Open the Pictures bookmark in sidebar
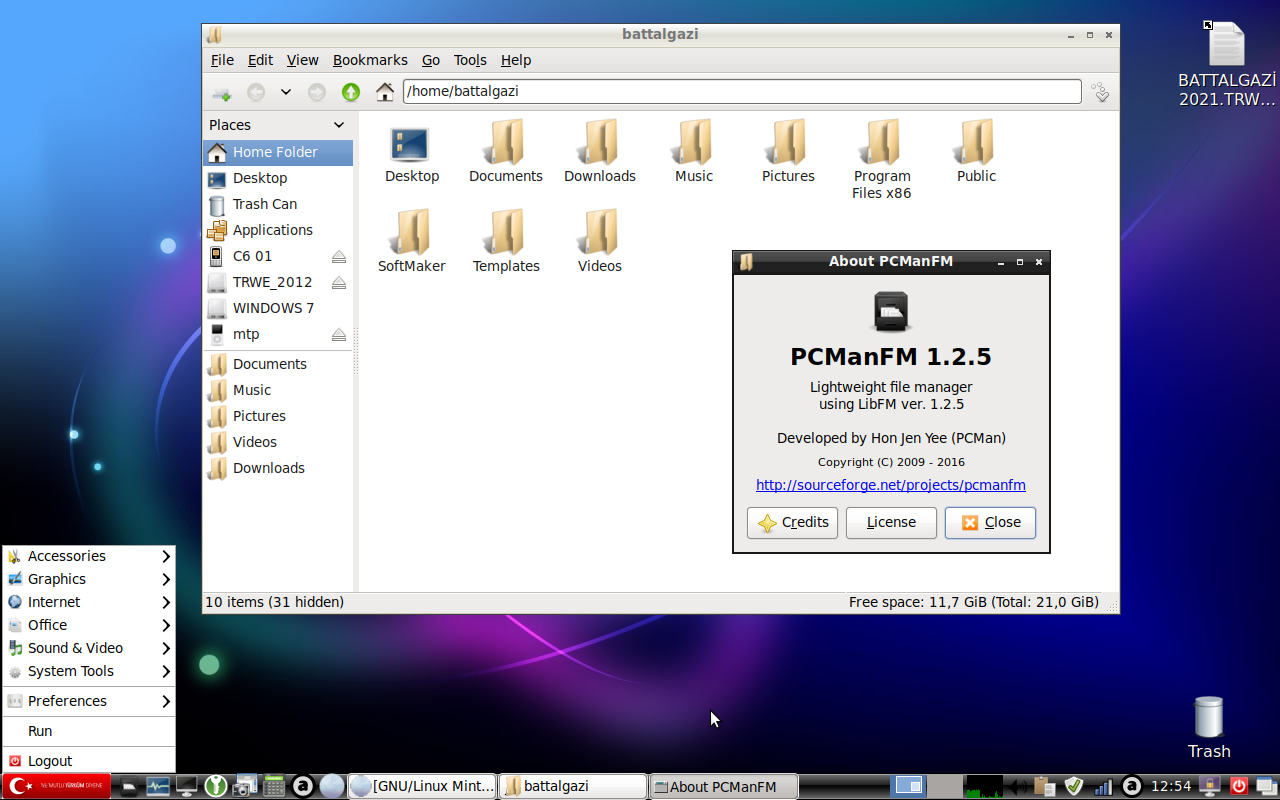Image resolution: width=1280 pixels, height=800 pixels. tap(278, 416)
